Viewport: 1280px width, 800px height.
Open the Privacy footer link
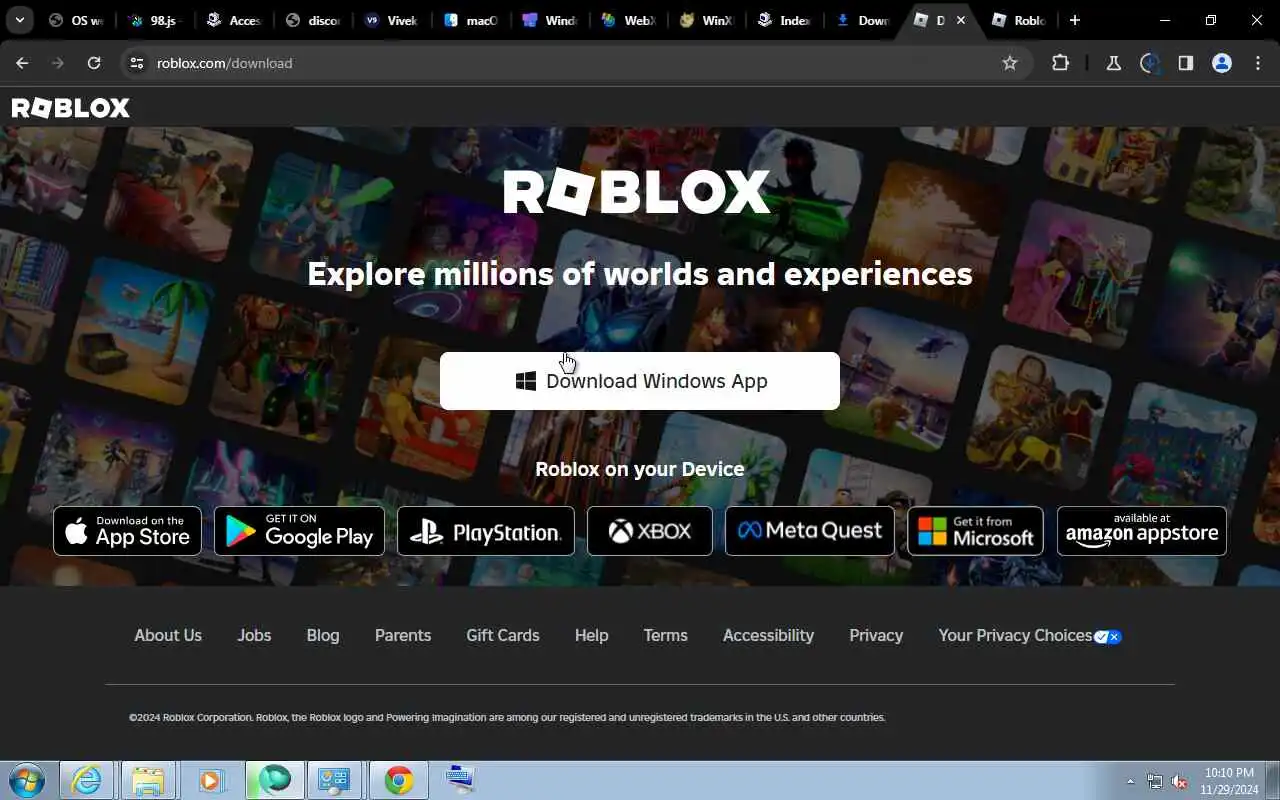tap(876, 635)
